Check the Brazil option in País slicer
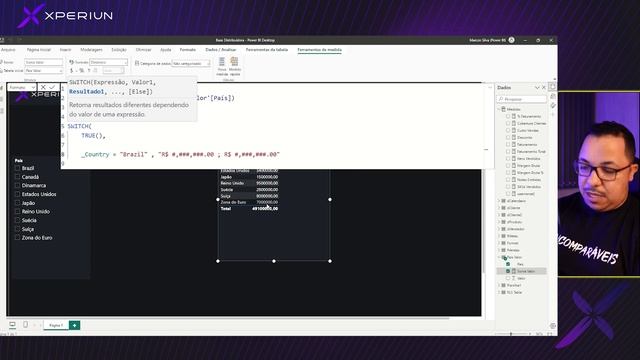 (17, 168)
